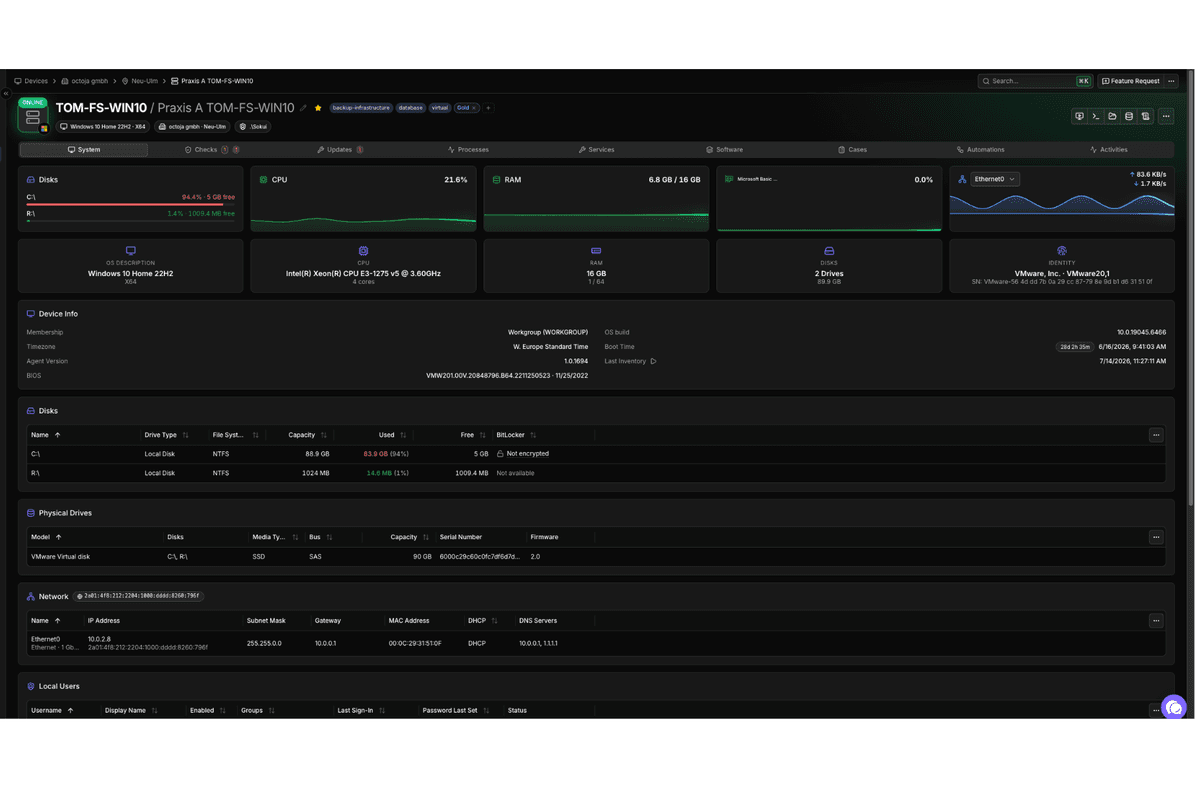Toggle the favorite star for TOM-FS-WIN10
This screenshot has height=801, width=1200.
pyautogui.click(x=318, y=108)
